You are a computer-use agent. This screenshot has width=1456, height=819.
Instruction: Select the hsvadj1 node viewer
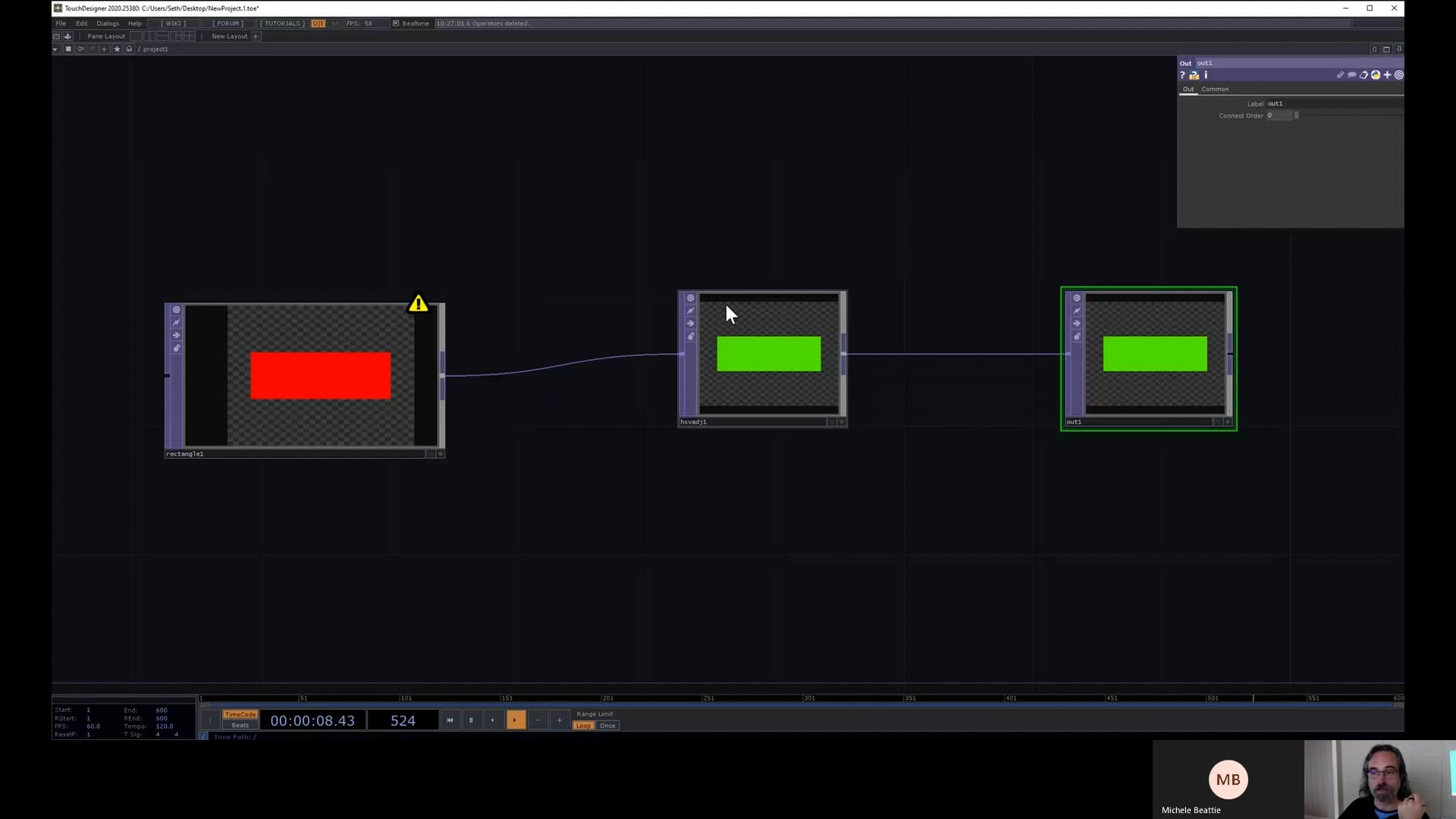coord(769,354)
